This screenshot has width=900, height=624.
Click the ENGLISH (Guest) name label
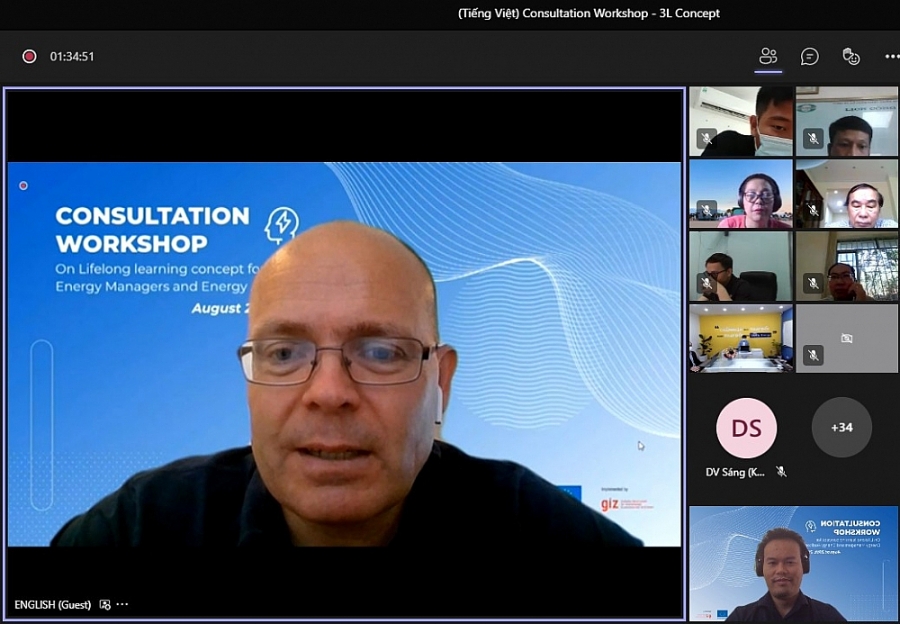pos(52,605)
